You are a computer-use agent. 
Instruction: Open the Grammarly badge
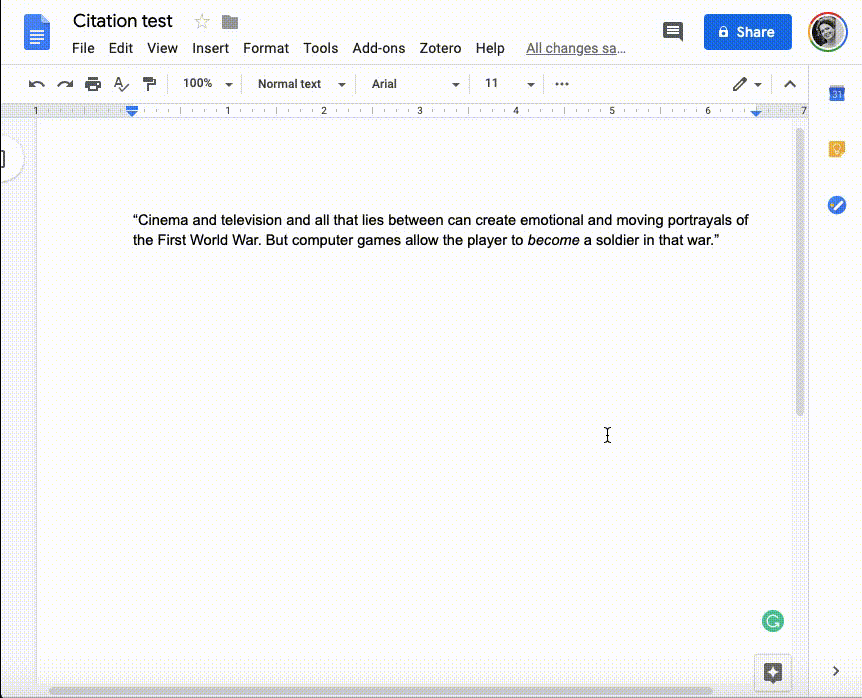[772, 621]
